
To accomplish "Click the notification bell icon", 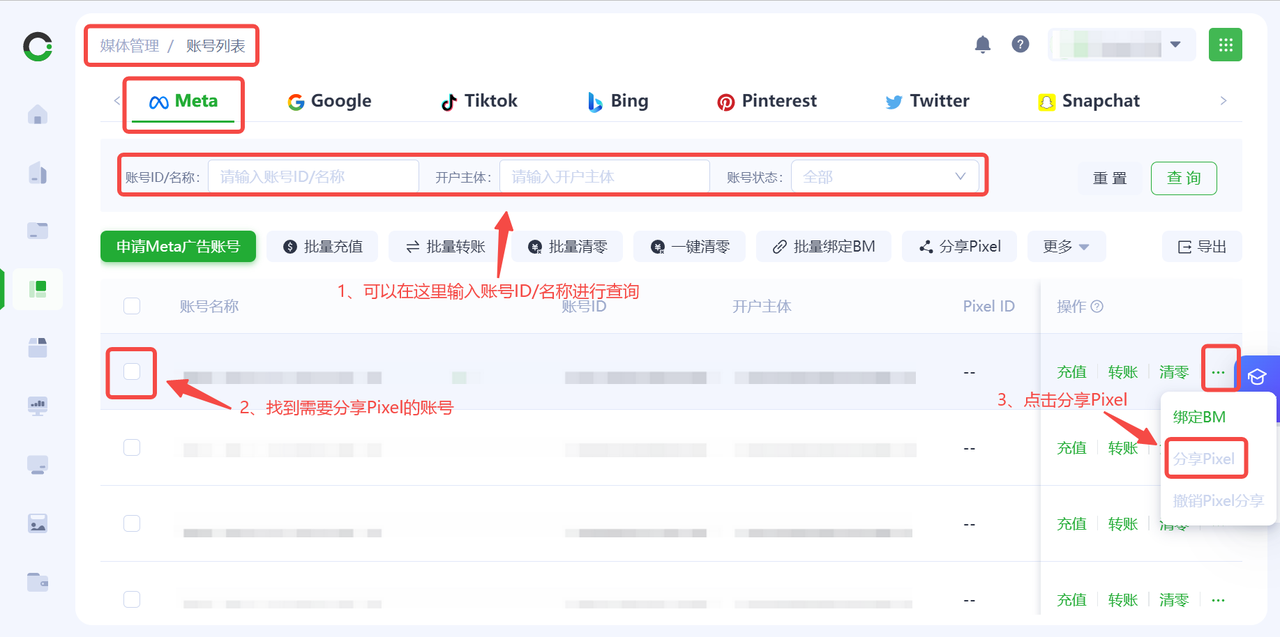I will [x=983, y=45].
